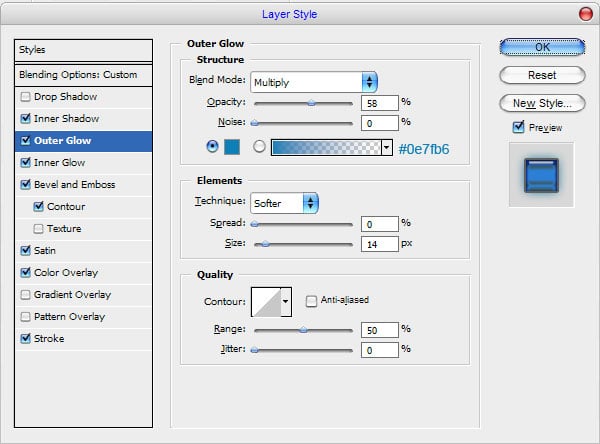
Task: Click the Size value input field
Action: pos(381,244)
